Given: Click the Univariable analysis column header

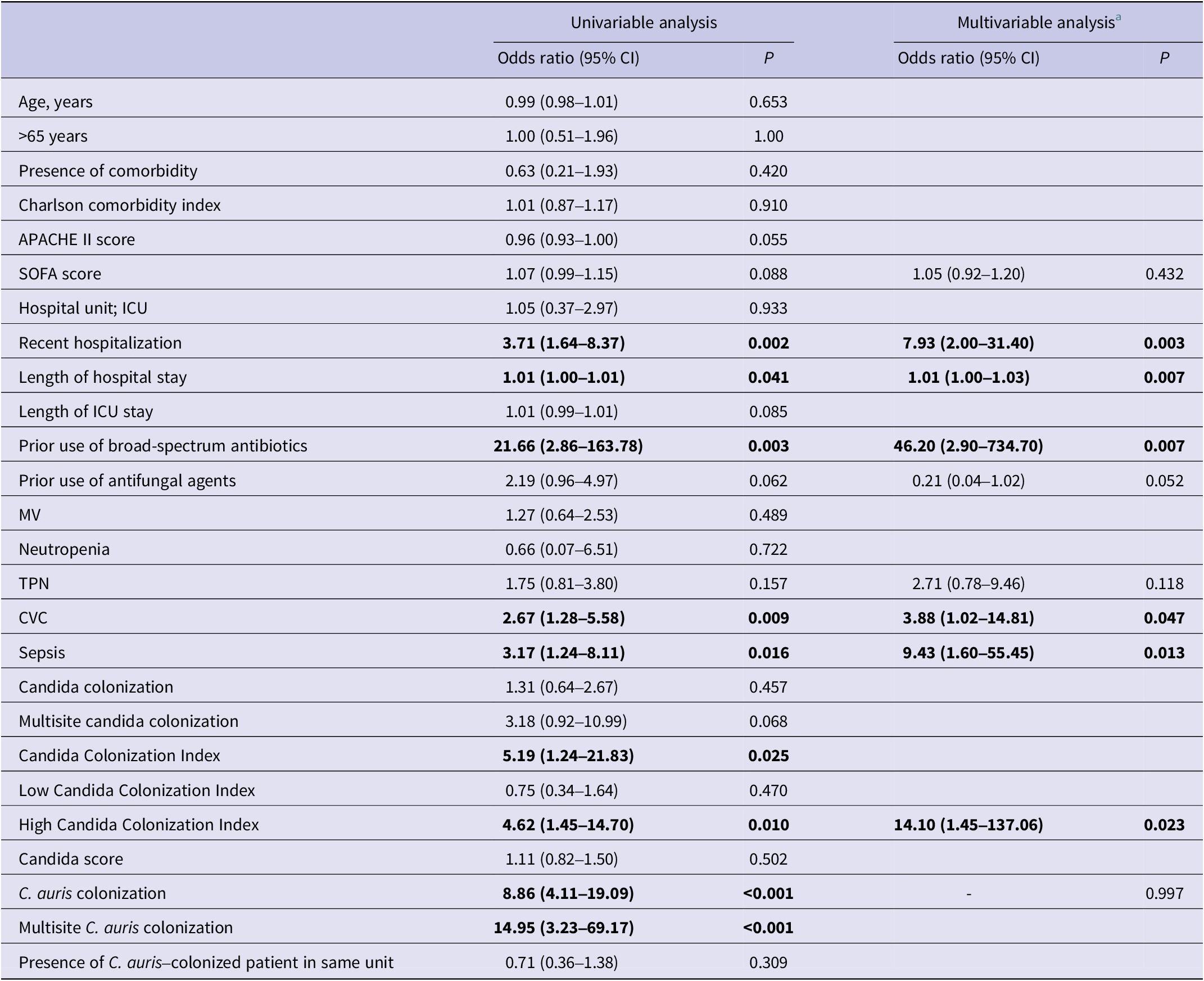Looking at the screenshot, I should pos(644,22).
